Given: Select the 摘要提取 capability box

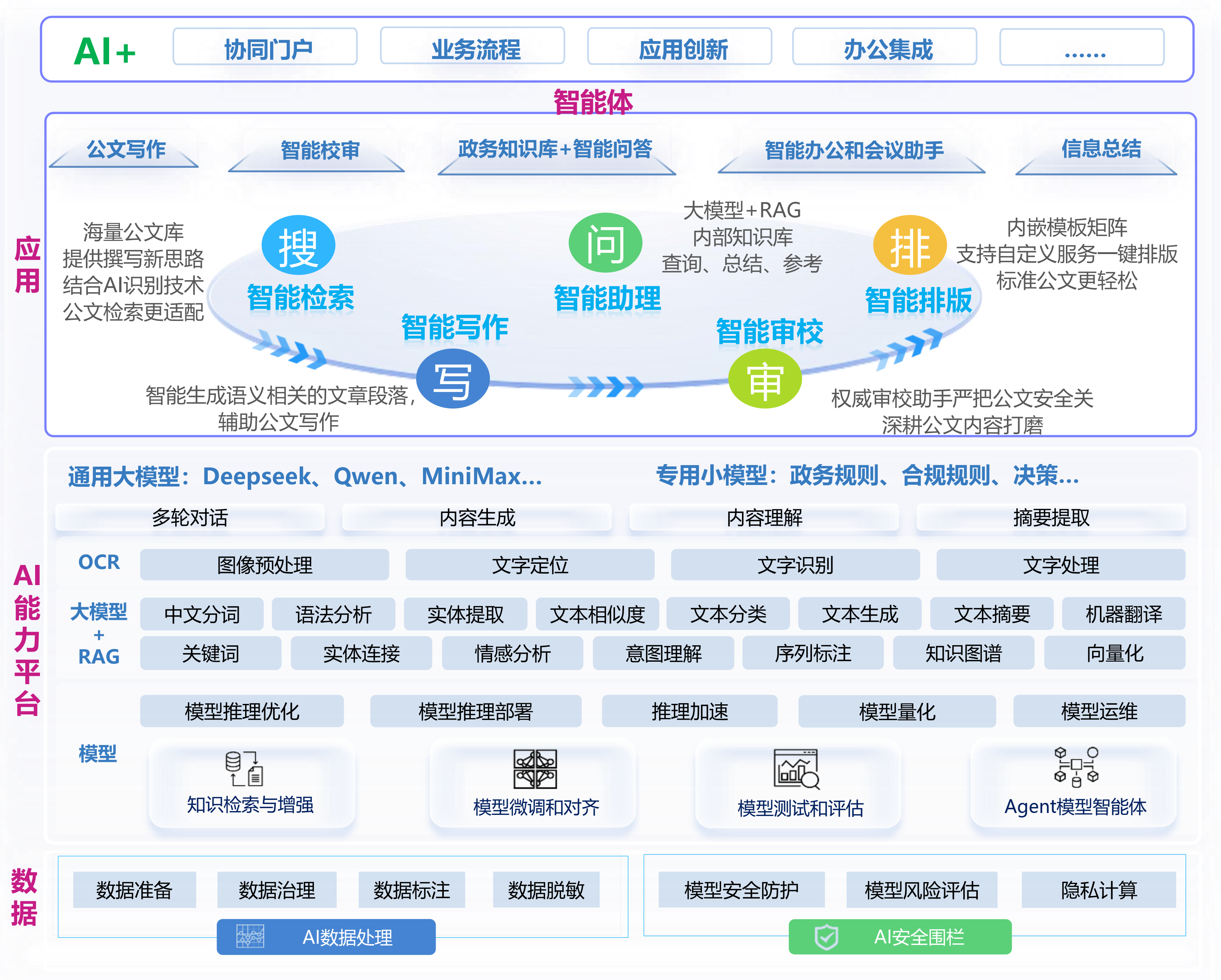Looking at the screenshot, I should tap(1051, 518).
